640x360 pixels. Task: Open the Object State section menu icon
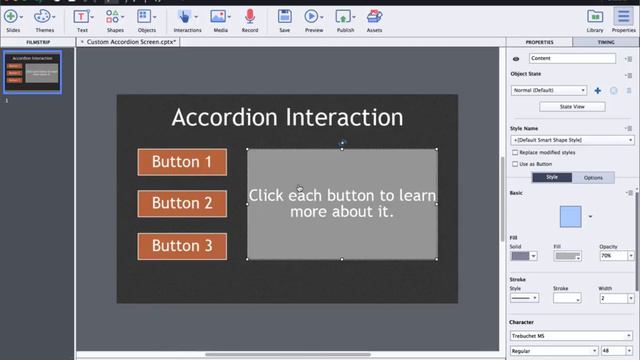point(629,75)
